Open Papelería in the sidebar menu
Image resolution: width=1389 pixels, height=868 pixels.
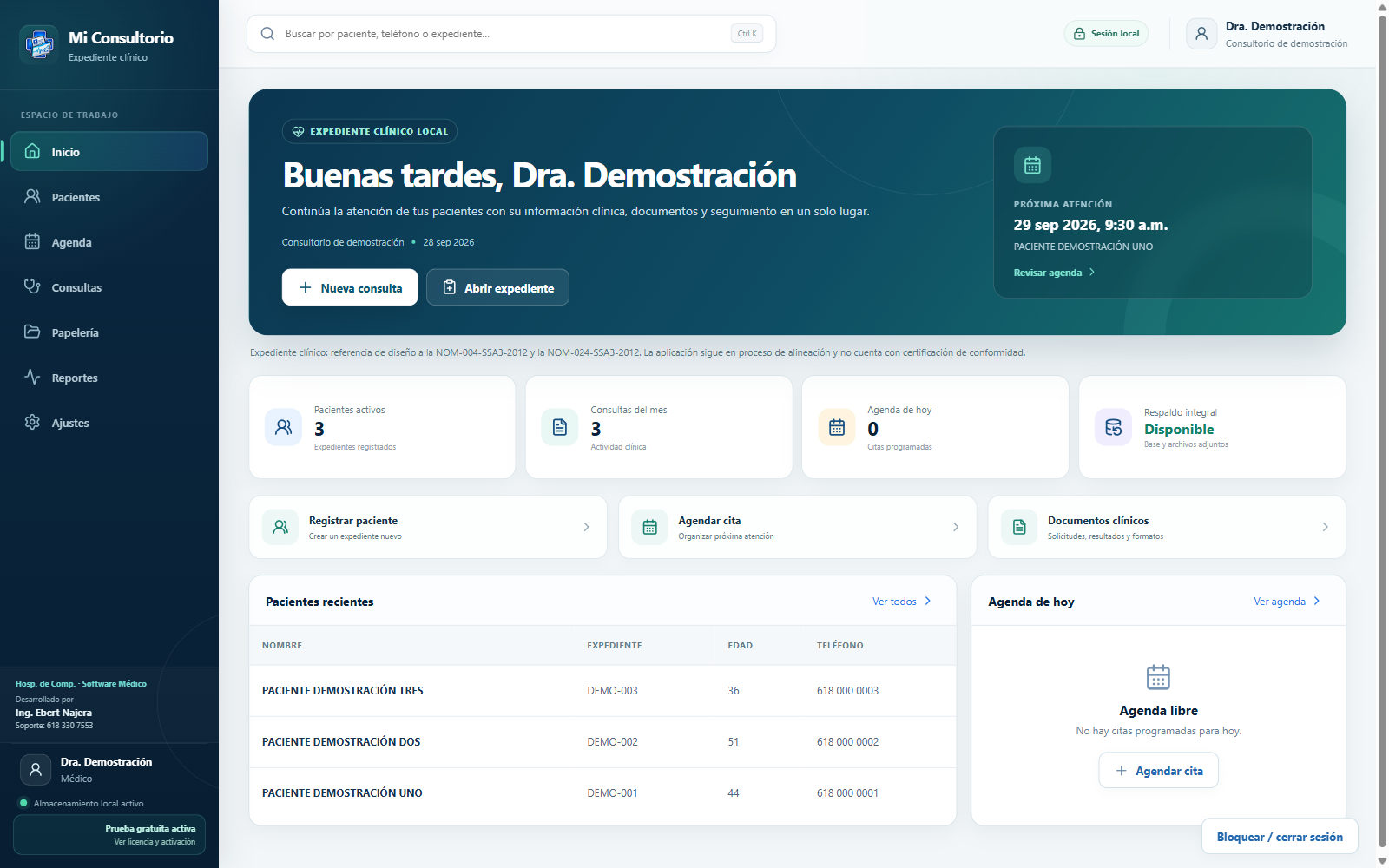(109, 332)
